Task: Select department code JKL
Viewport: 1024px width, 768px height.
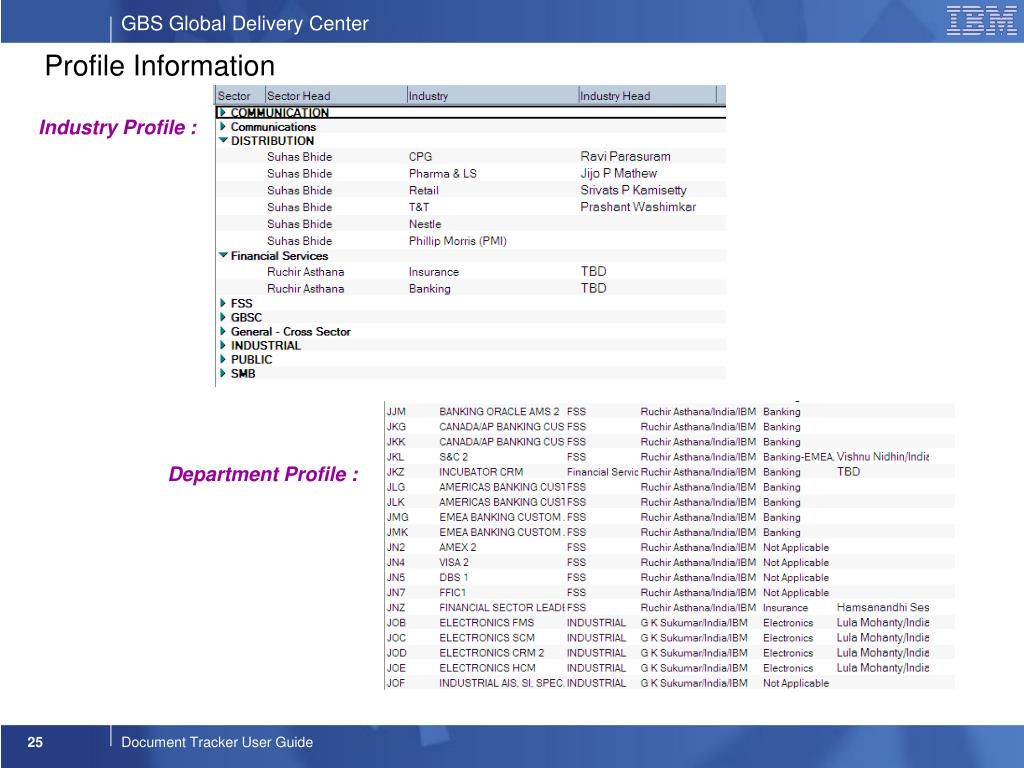Action: click(x=395, y=456)
